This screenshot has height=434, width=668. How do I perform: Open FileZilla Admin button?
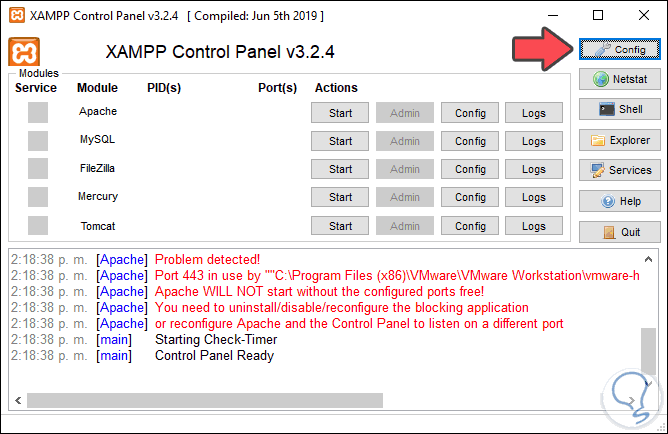pyautogui.click(x=405, y=169)
